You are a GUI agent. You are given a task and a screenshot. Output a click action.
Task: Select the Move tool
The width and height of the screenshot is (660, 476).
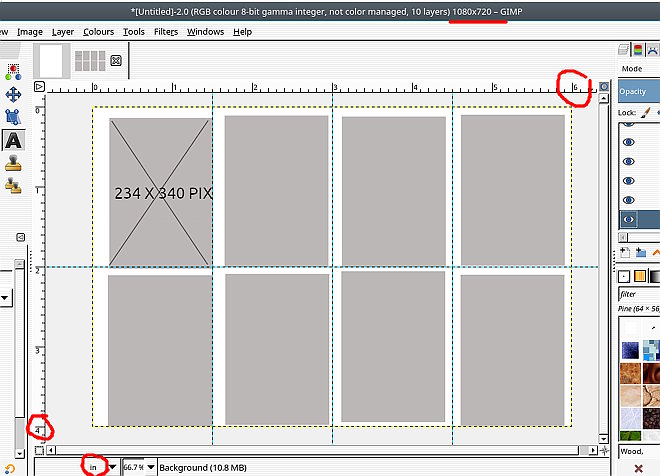13,95
